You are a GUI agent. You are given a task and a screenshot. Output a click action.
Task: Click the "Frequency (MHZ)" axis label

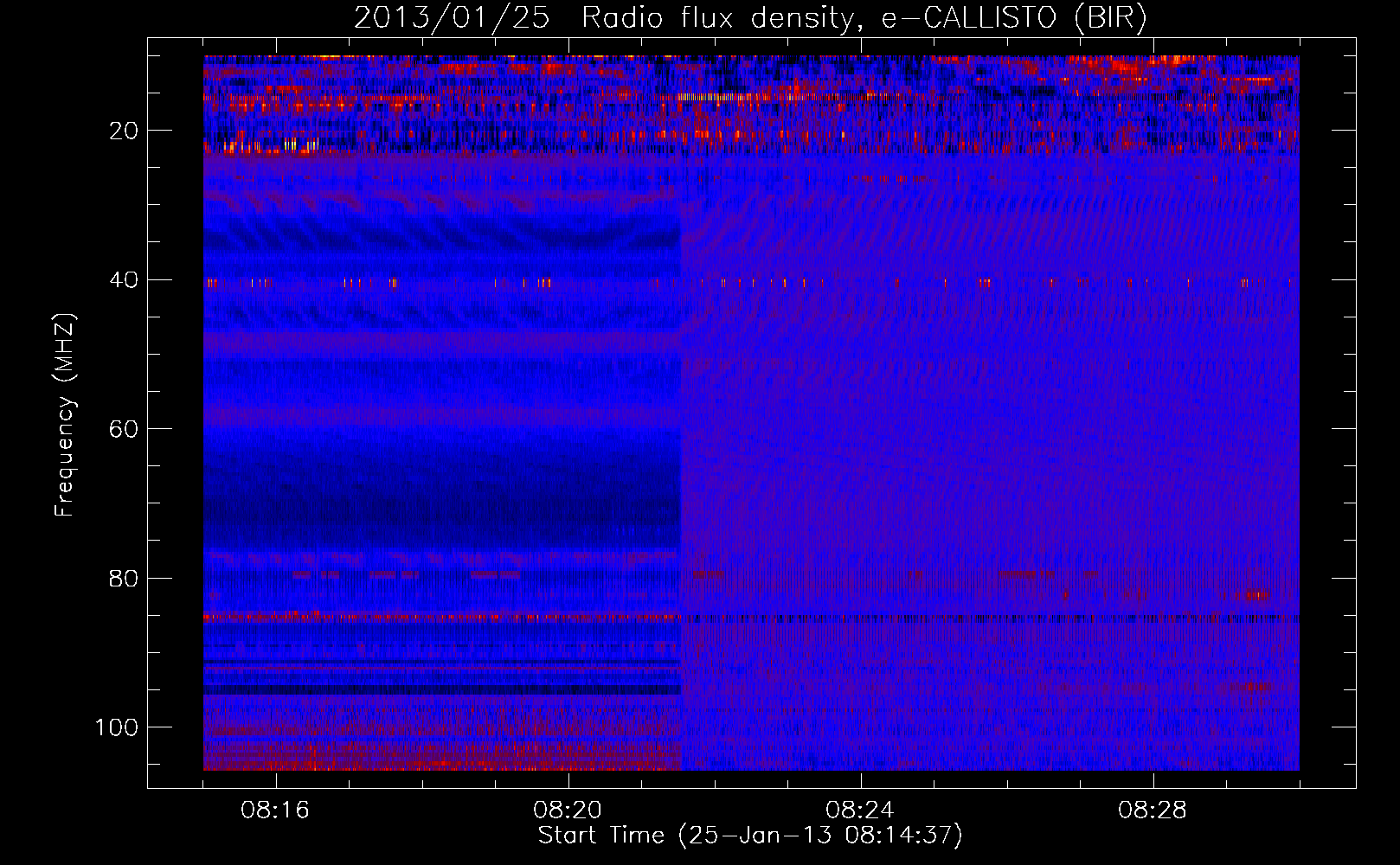point(65,414)
